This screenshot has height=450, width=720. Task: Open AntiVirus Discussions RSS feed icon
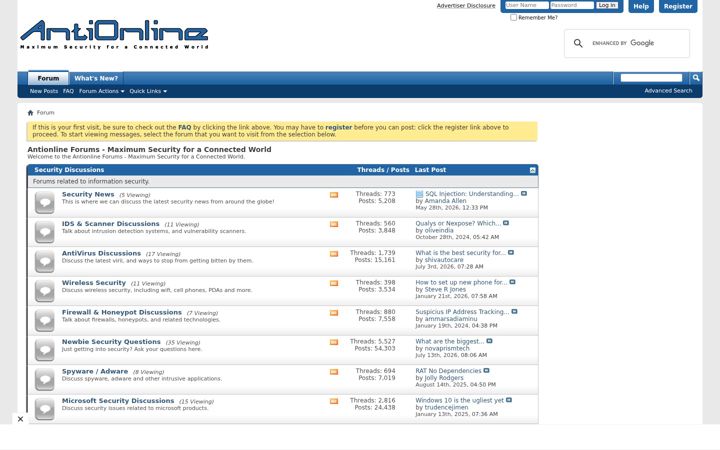(x=334, y=254)
